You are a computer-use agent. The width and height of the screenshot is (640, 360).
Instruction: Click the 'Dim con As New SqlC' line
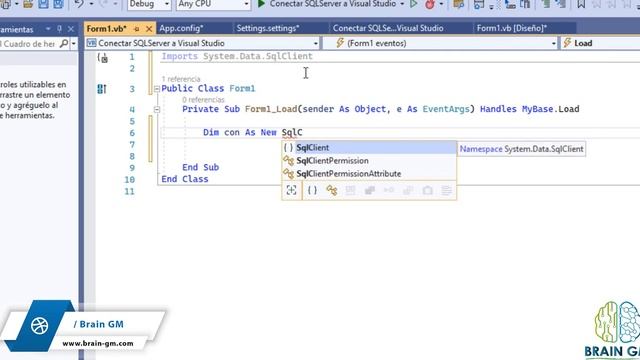tap(253, 133)
